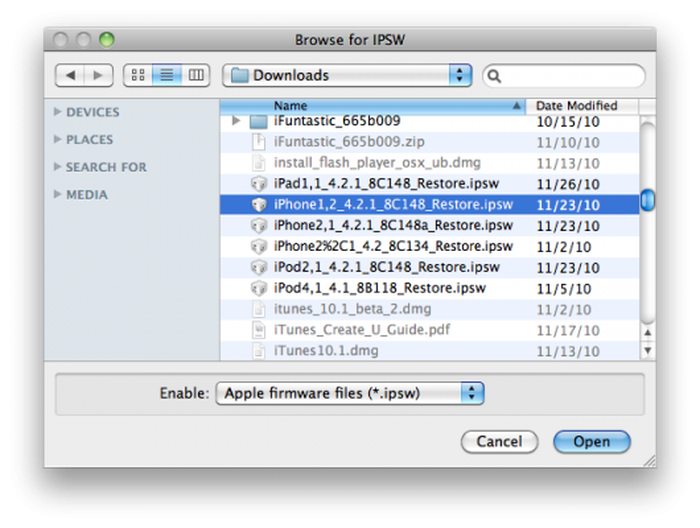The width and height of the screenshot is (700, 528).
Task: Sort files by Name column header
Action: pyautogui.click(x=372, y=105)
